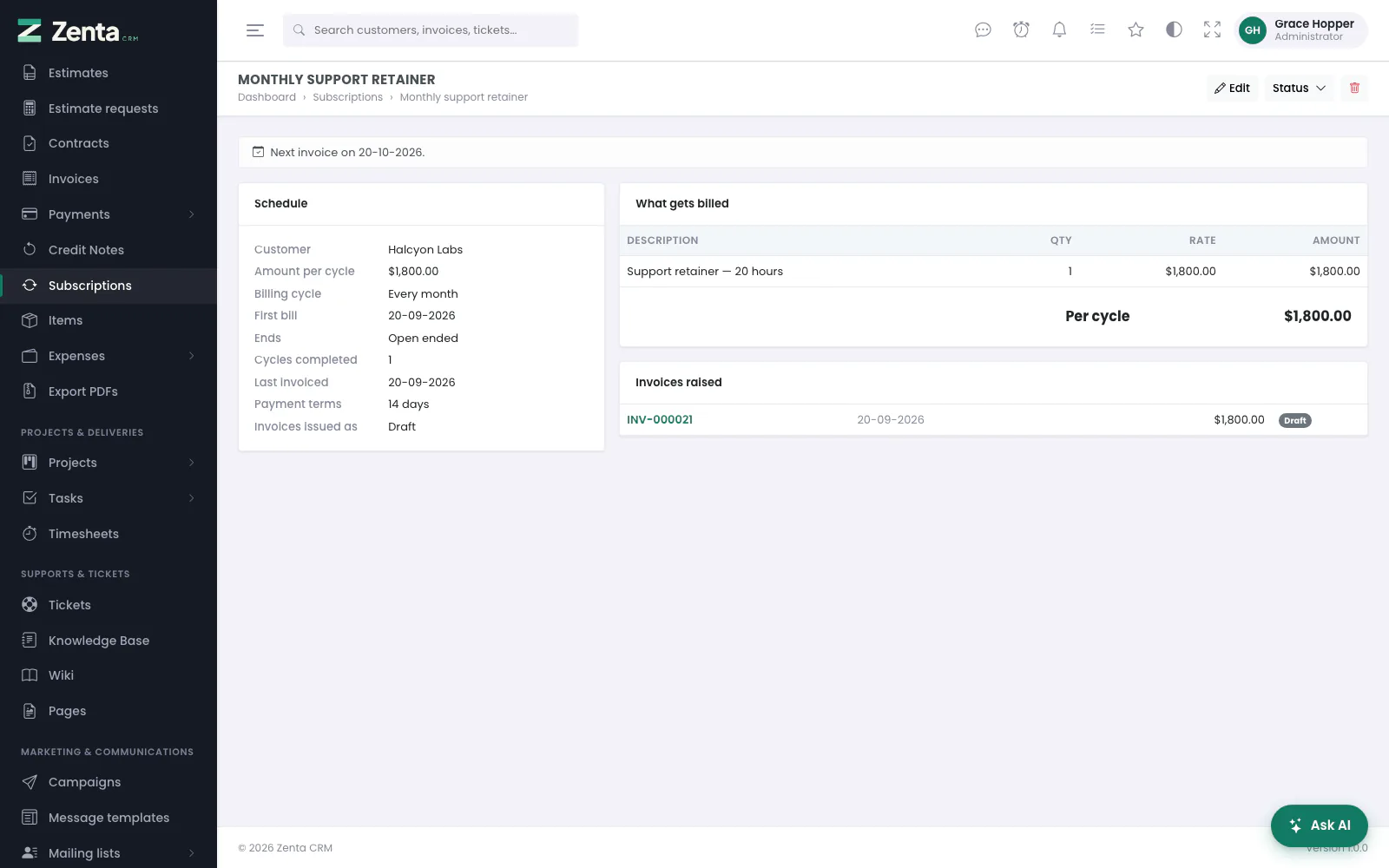Open invoice INV-000021 link

tap(660, 420)
